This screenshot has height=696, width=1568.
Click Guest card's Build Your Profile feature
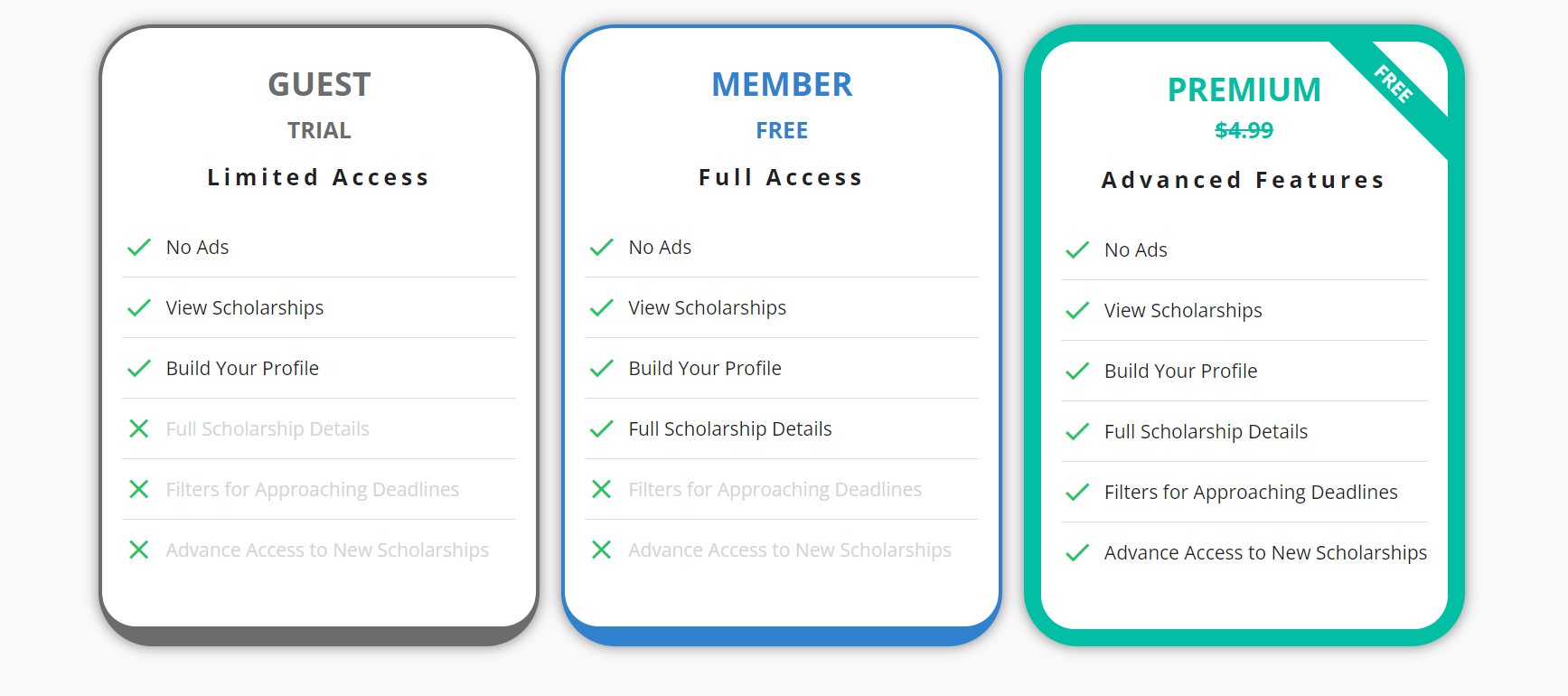pos(242,368)
